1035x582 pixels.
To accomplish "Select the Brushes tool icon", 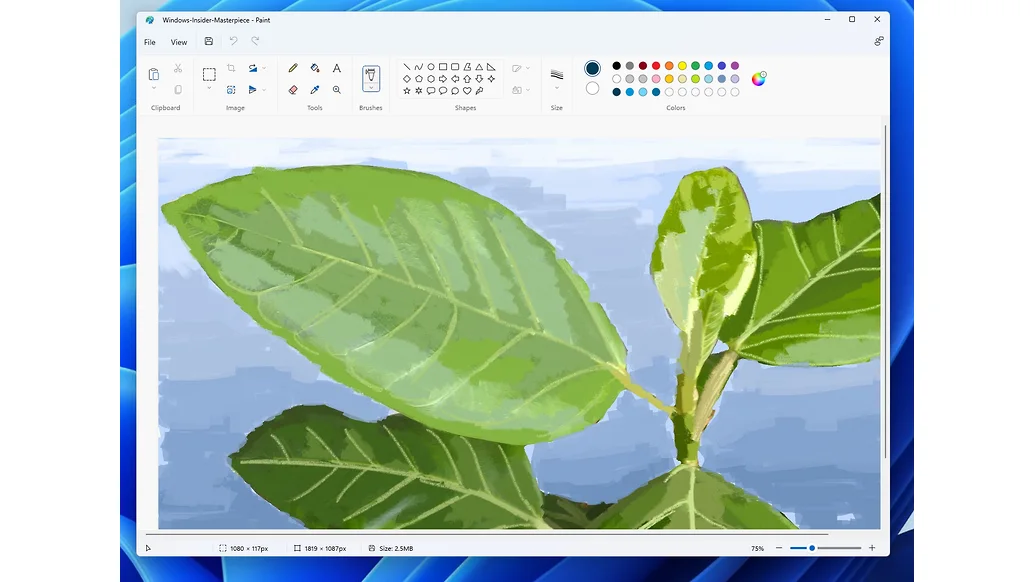I will [371, 75].
